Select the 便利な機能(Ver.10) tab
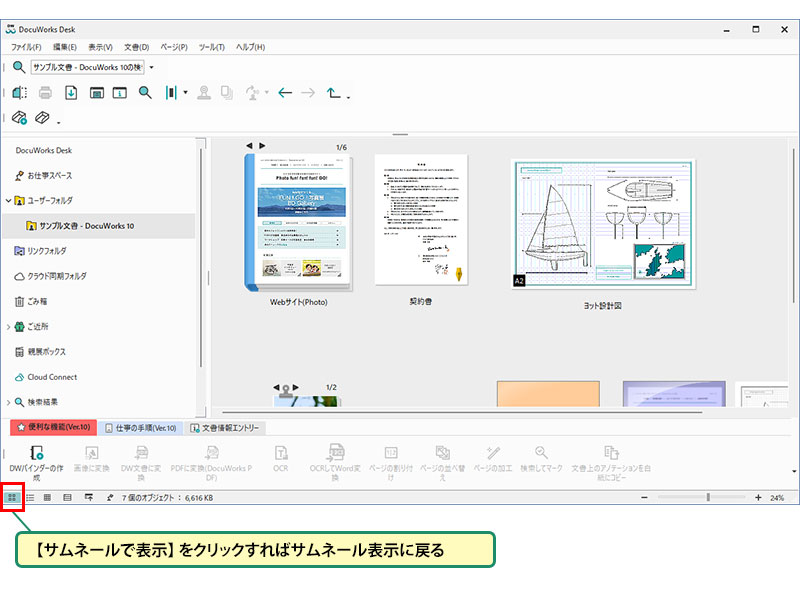The height and width of the screenshot is (600, 800). 54,427
